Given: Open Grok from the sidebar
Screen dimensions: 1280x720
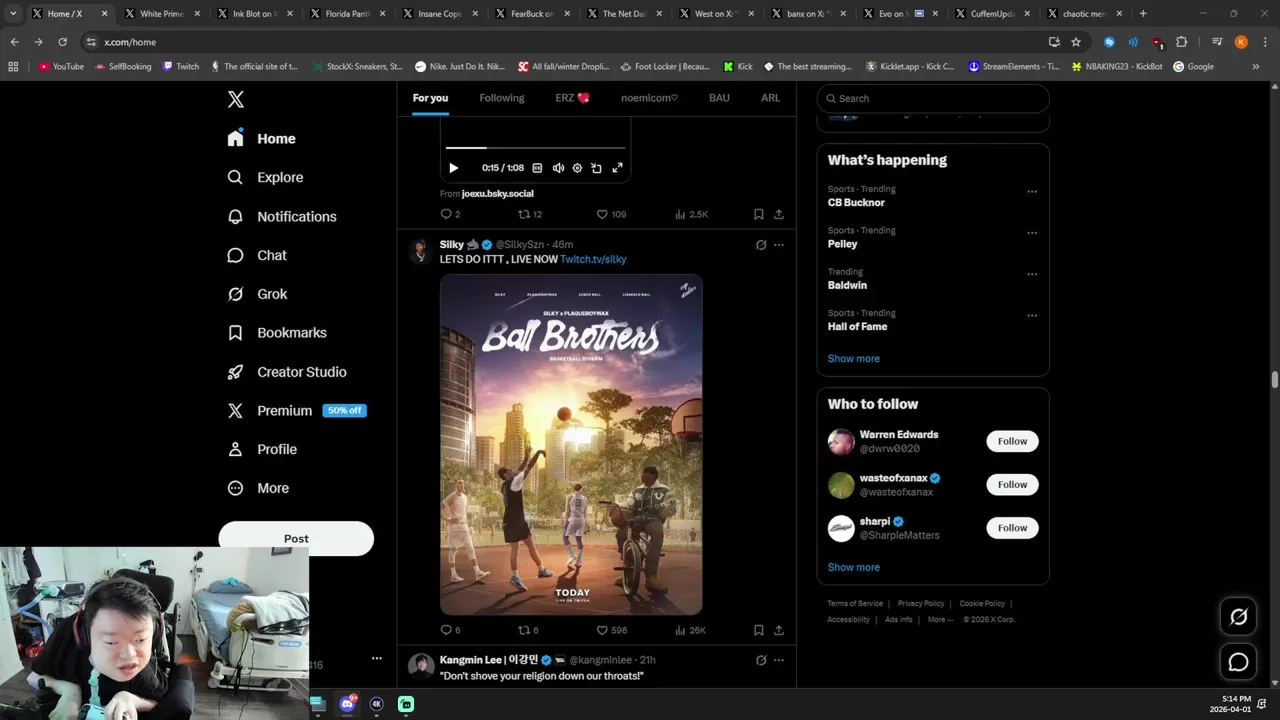Looking at the screenshot, I should 258,294.
